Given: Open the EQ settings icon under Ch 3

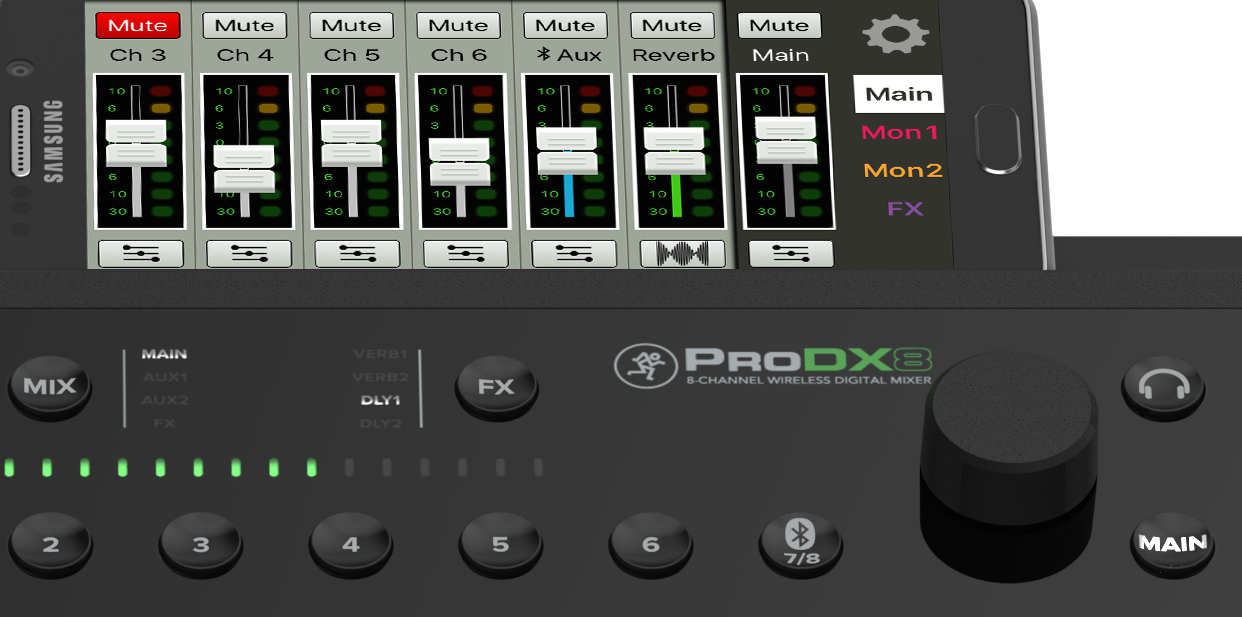Looking at the screenshot, I should (141, 254).
